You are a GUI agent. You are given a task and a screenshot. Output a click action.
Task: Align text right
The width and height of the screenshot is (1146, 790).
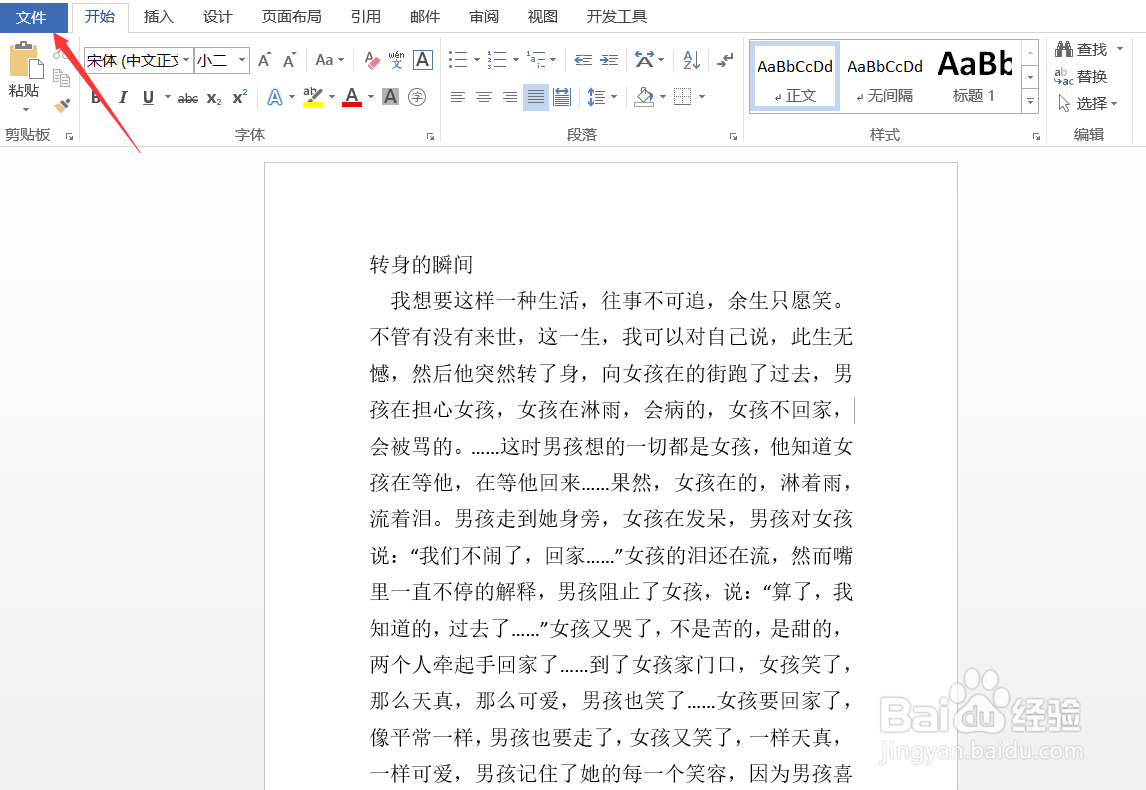point(510,96)
